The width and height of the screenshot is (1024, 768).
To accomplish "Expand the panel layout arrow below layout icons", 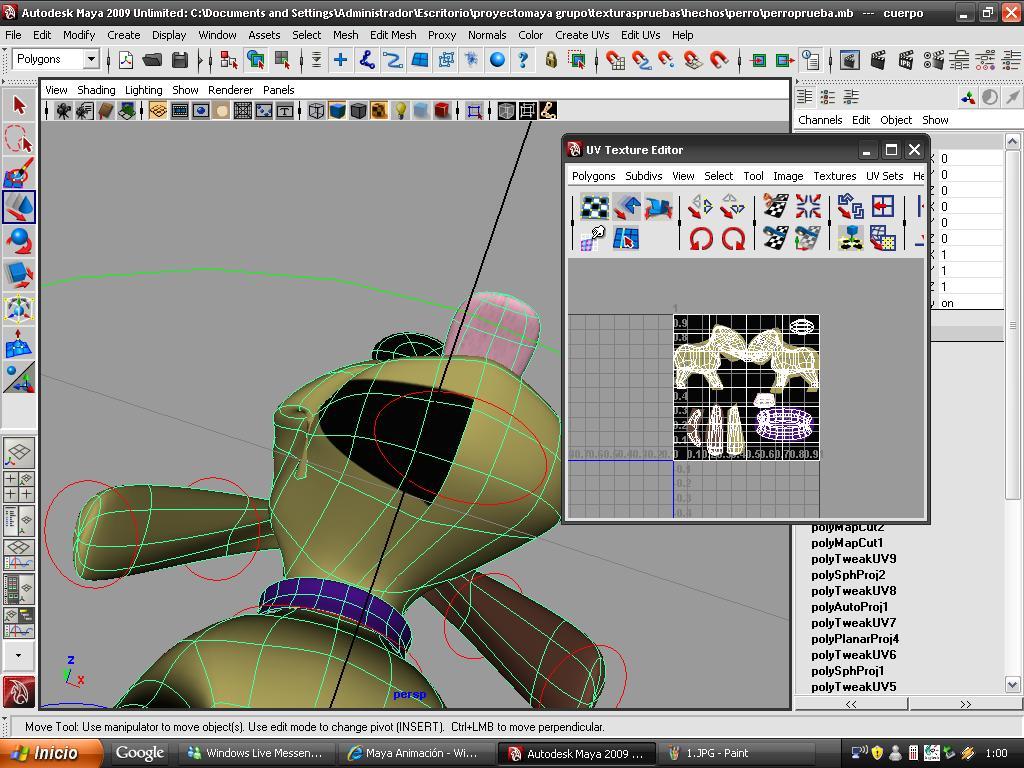I will pyautogui.click(x=18, y=655).
